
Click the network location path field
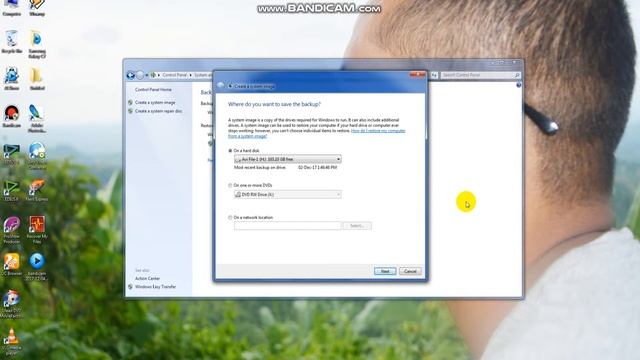coord(287,226)
